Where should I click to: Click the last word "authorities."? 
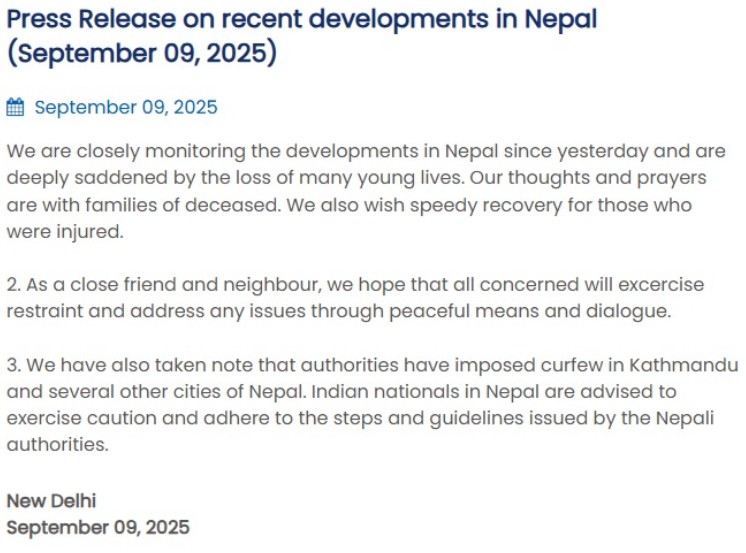57,444
